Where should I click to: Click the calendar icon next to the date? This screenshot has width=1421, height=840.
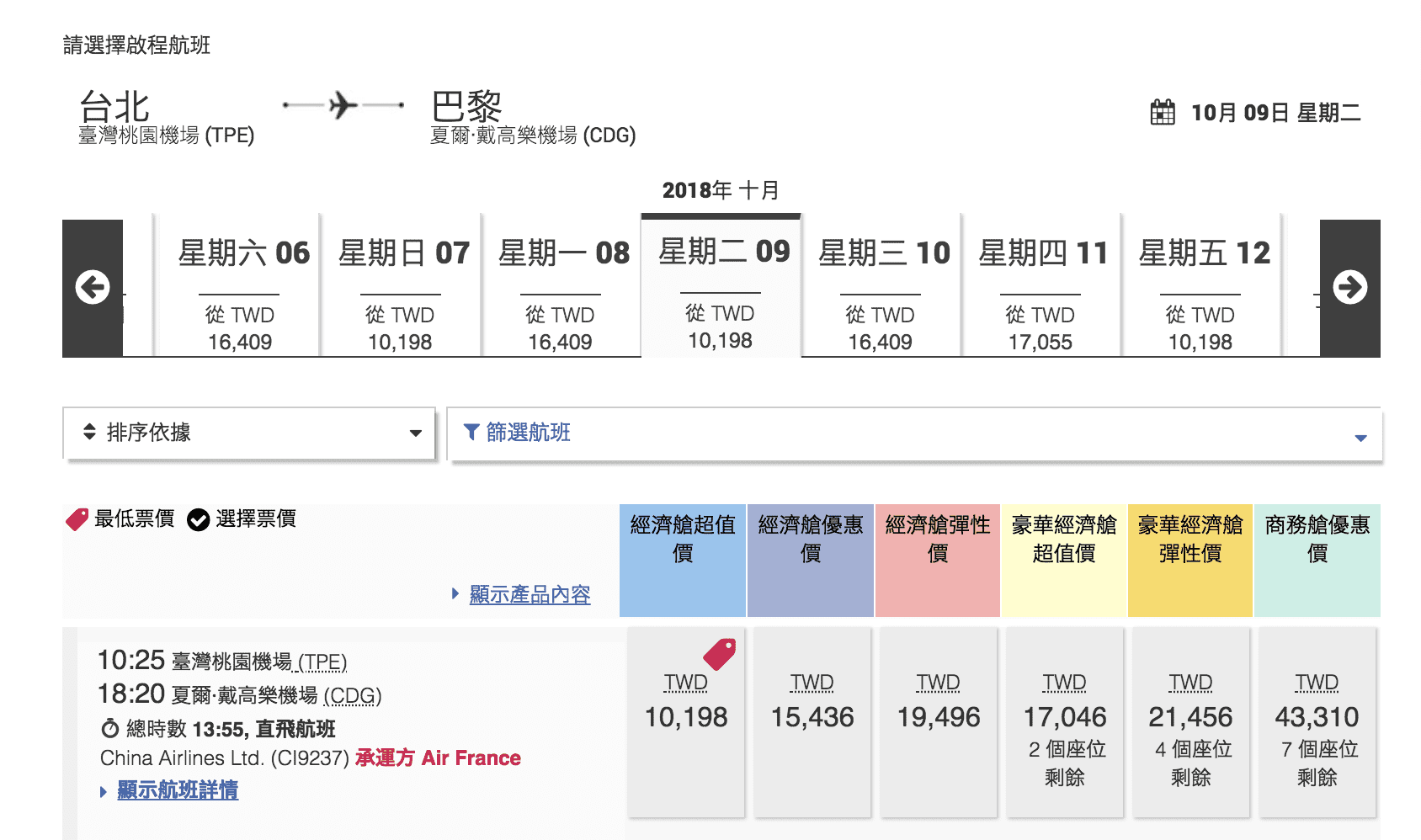pos(1163,112)
